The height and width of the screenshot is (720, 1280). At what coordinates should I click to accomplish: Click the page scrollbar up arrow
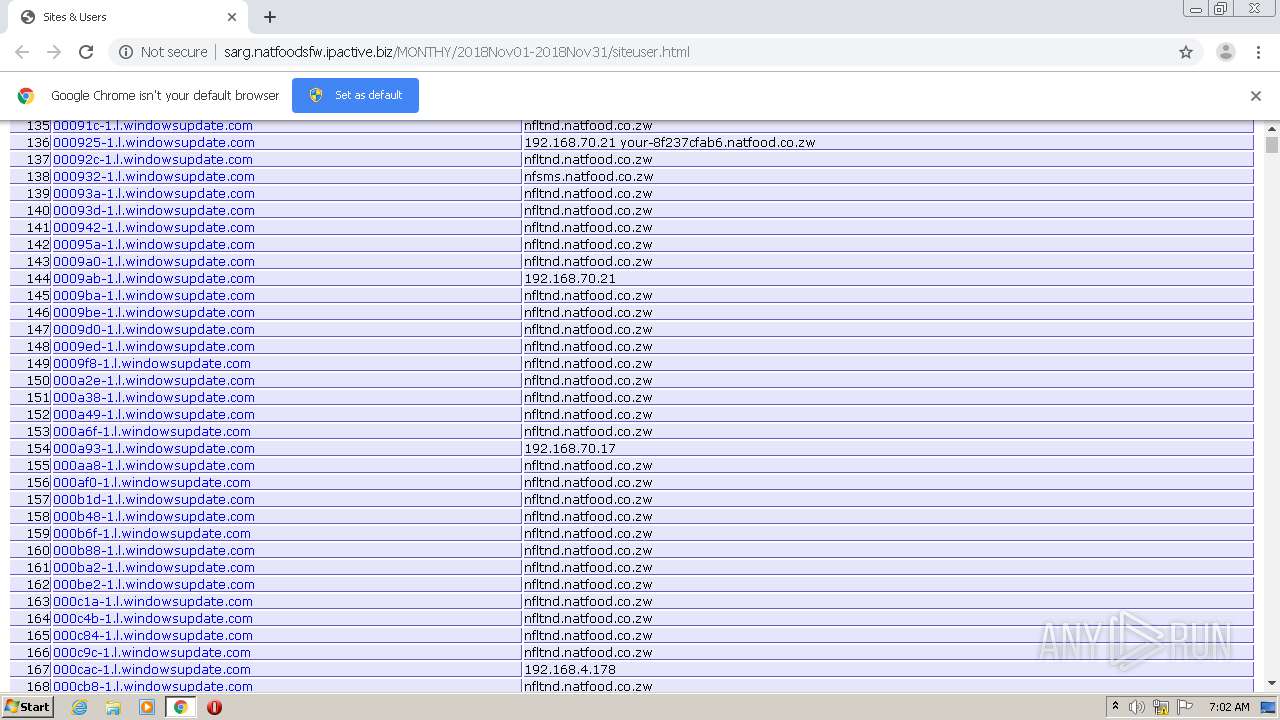[1272, 129]
